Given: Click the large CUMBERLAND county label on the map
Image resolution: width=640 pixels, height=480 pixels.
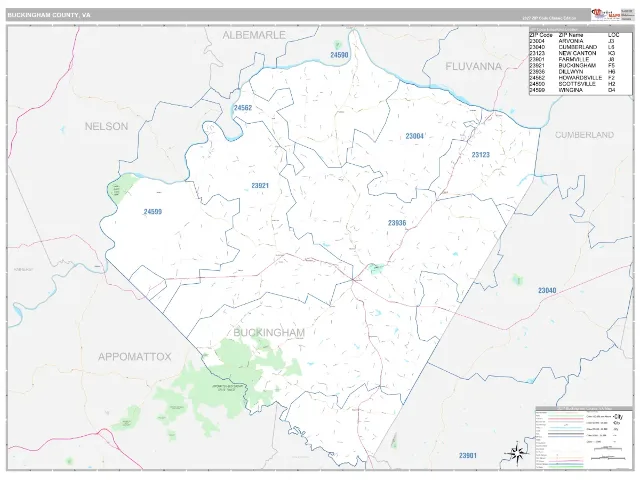Looking at the screenshot, I should [x=584, y=135].
